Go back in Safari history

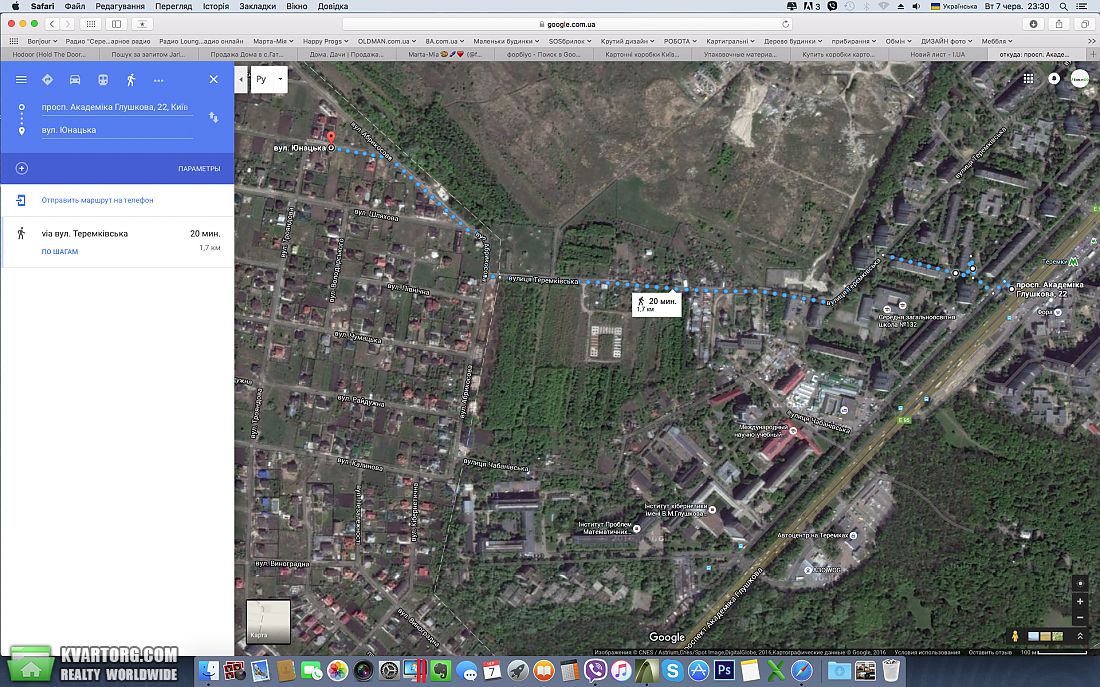(52, 24)
